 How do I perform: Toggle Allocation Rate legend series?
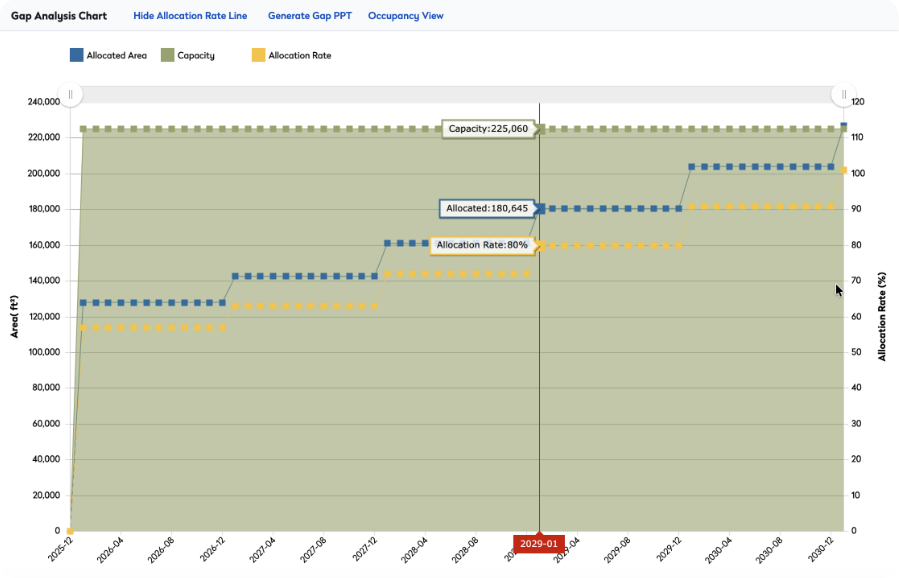point(299,56)
